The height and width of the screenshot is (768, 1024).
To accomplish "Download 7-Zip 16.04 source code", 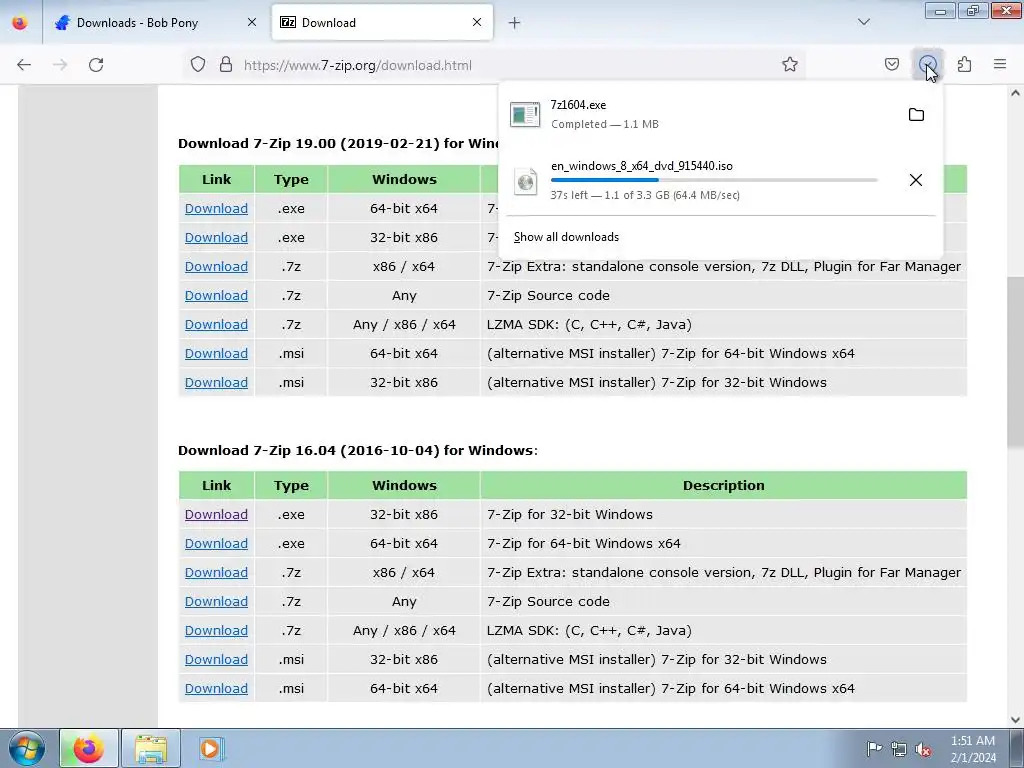I will (216, 601).
